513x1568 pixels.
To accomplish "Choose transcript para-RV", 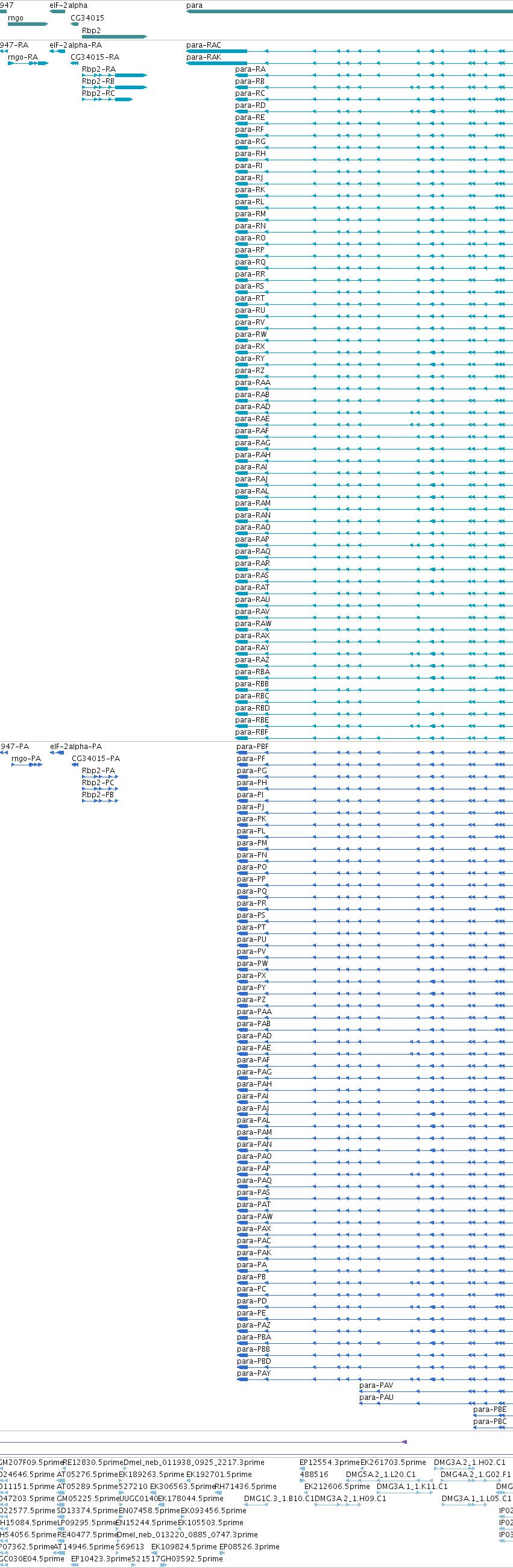I will tap(250, 322).
